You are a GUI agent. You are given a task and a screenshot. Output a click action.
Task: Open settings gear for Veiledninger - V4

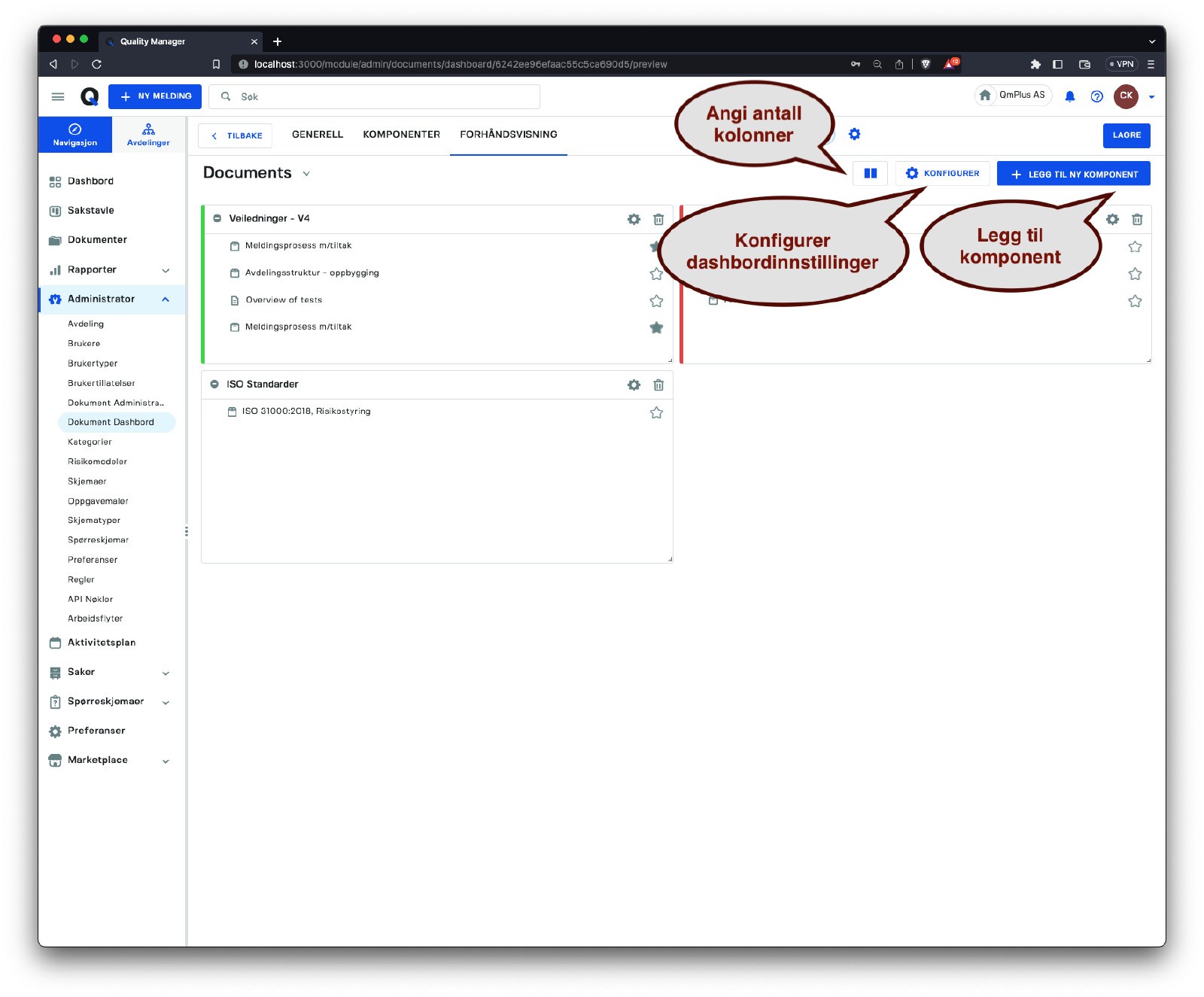click(634, 219)
